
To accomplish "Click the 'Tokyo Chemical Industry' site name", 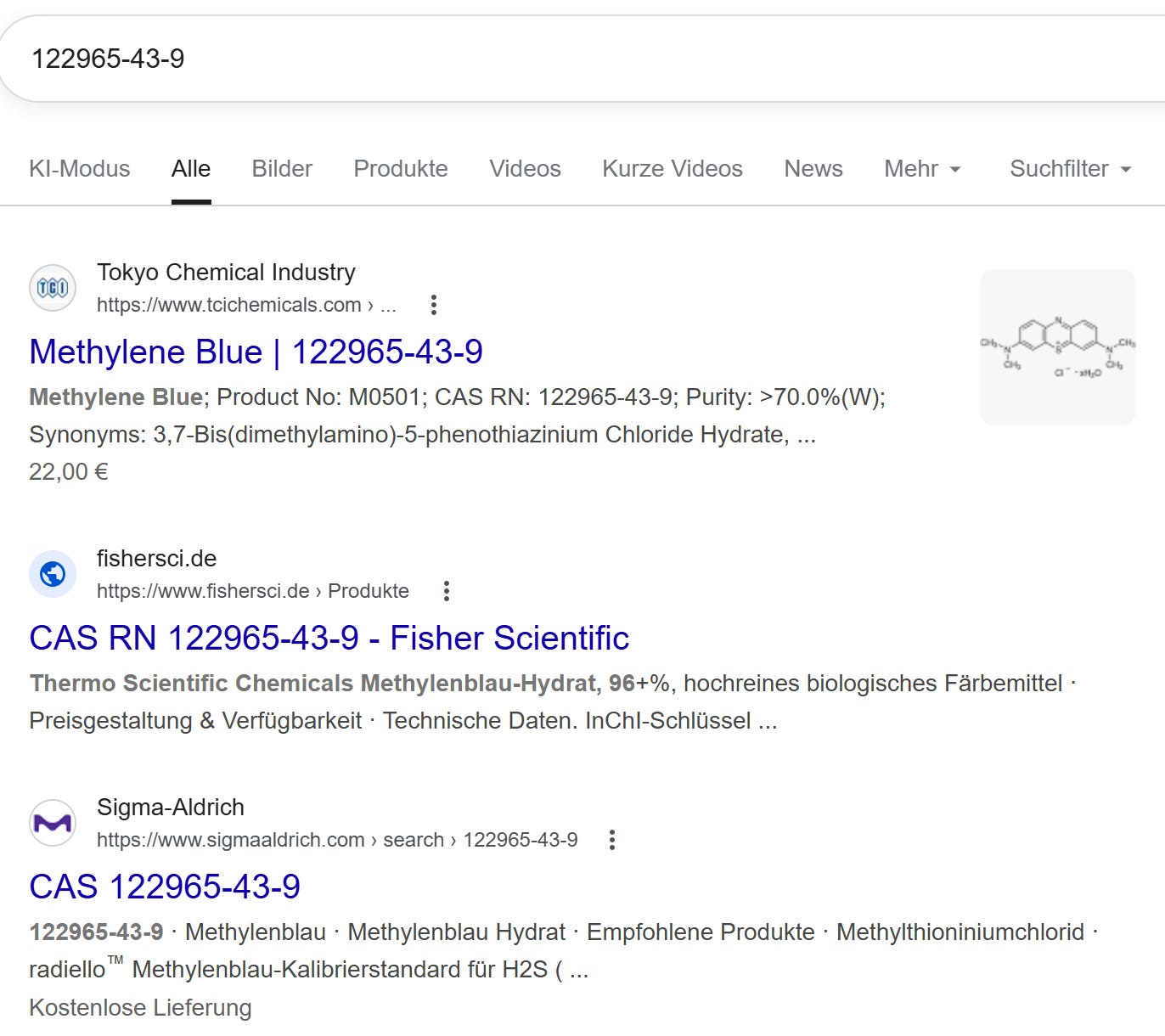I will point(226,273).
